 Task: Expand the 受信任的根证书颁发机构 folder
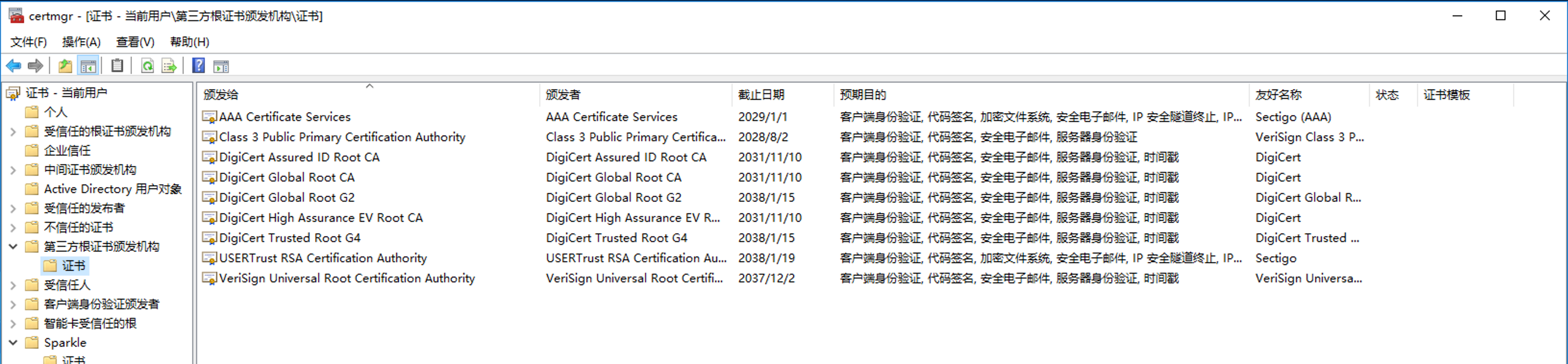13,132
